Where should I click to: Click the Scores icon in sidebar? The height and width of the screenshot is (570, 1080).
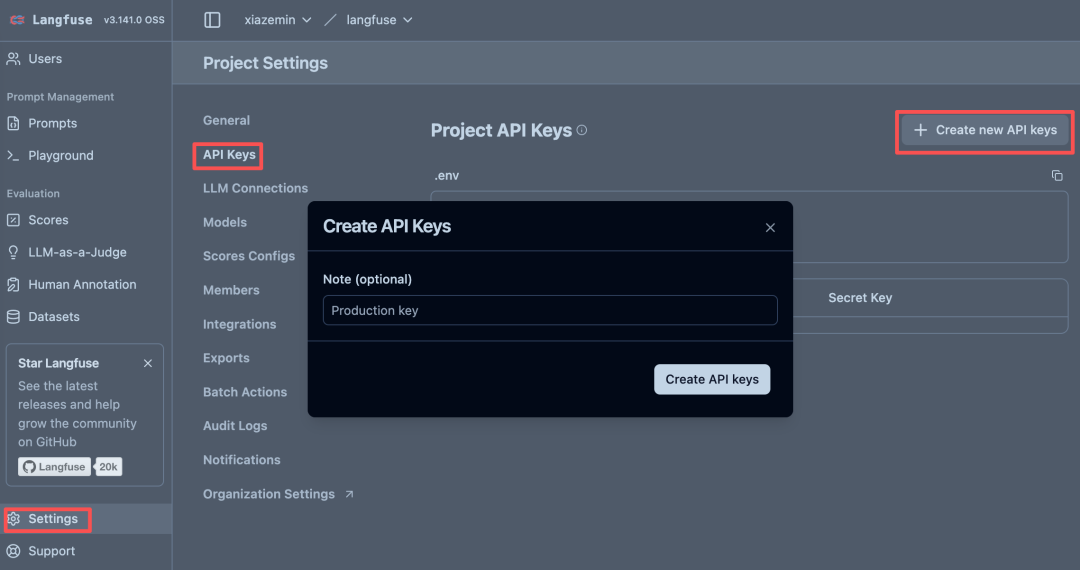pyautogui.click(x=13, y=220)
